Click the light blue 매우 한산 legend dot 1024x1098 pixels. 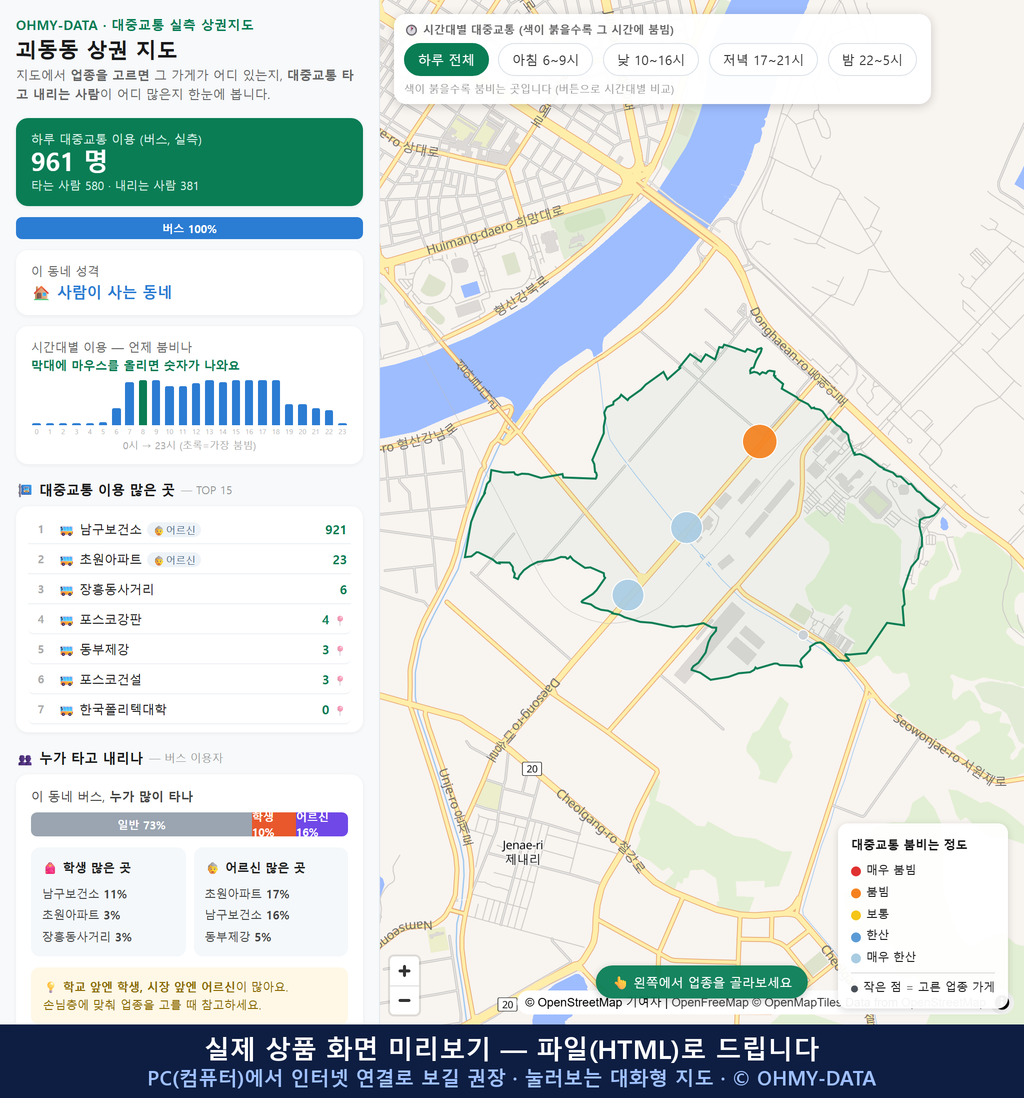855,958
